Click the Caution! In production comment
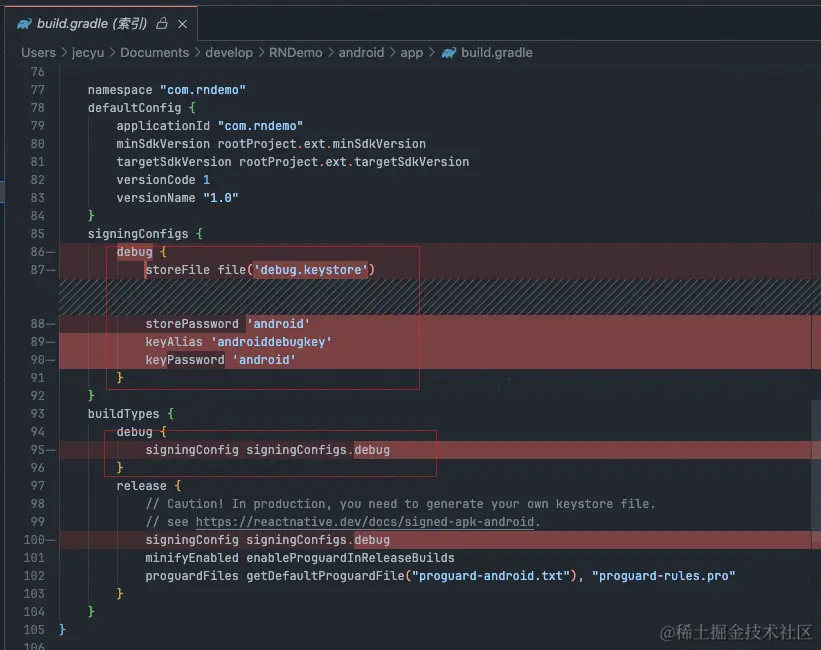821x650 pixels. click(400, 504)
